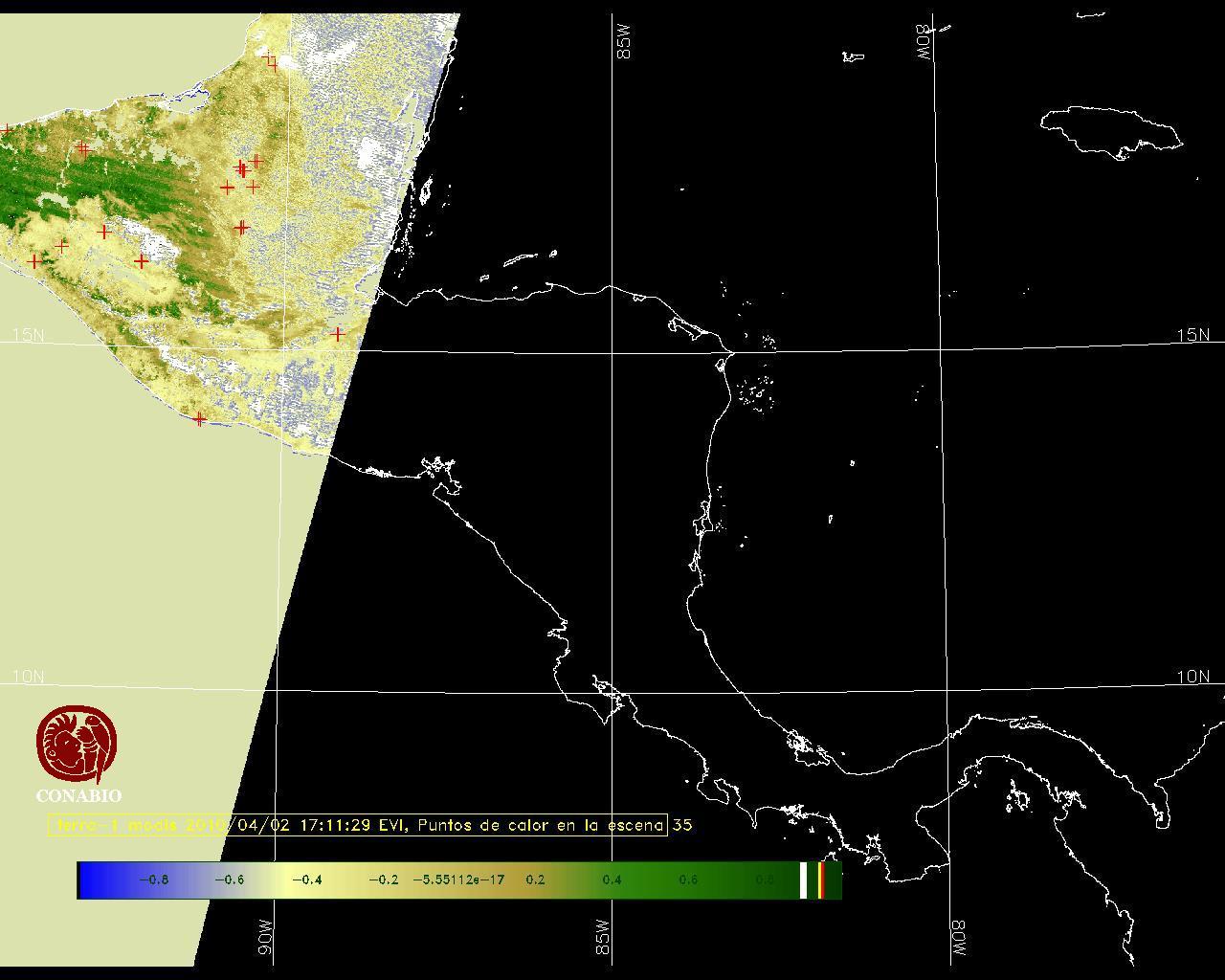Viewport: 1225px width, 980px height.
Task: Click the -5.55112e-17 midpoint label on the scale
Action: (457, 880)
